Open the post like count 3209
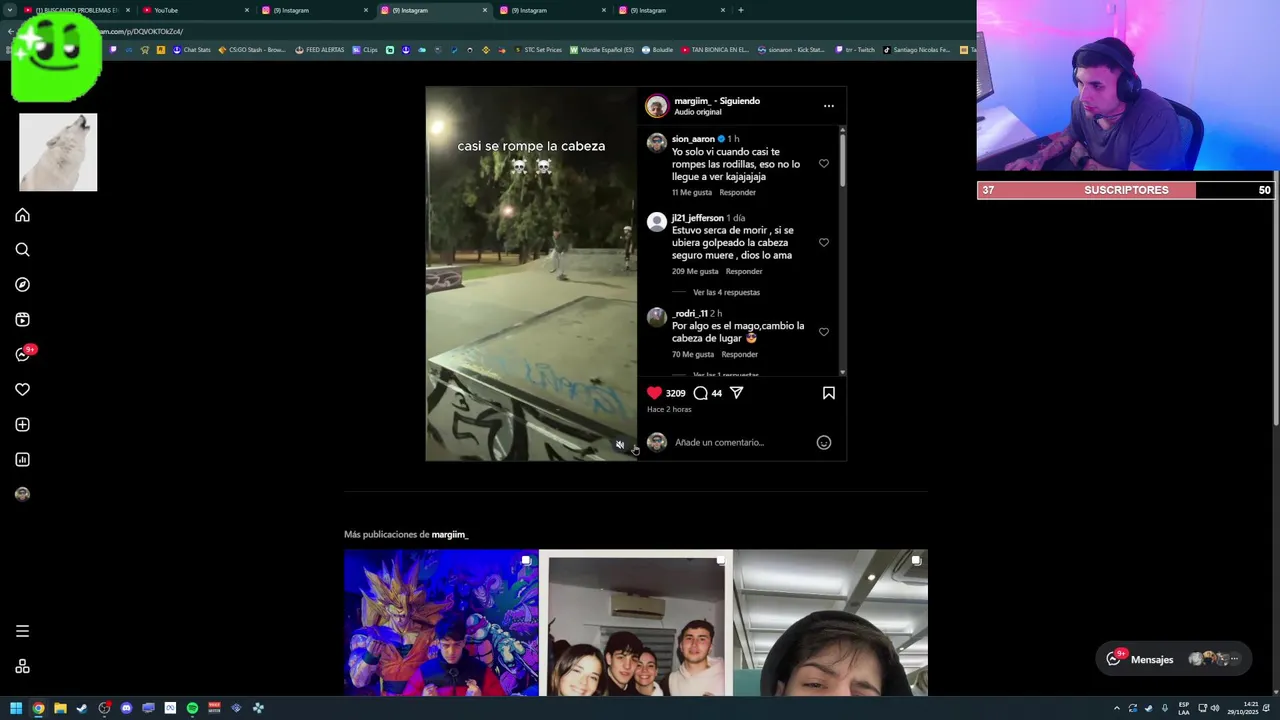 click(675, 393)
